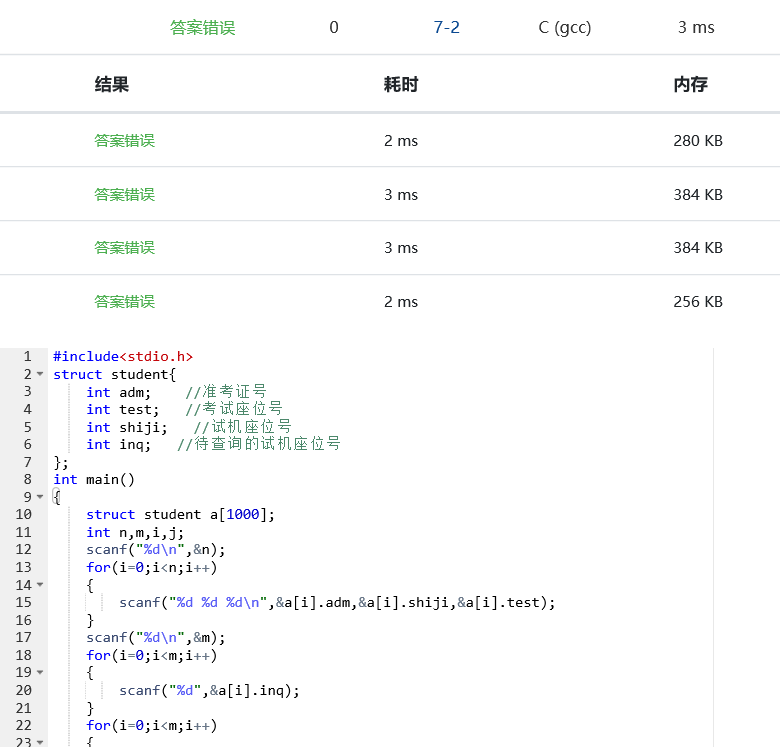Click the int n,m,i,j; declaration line

coord(135,533)
